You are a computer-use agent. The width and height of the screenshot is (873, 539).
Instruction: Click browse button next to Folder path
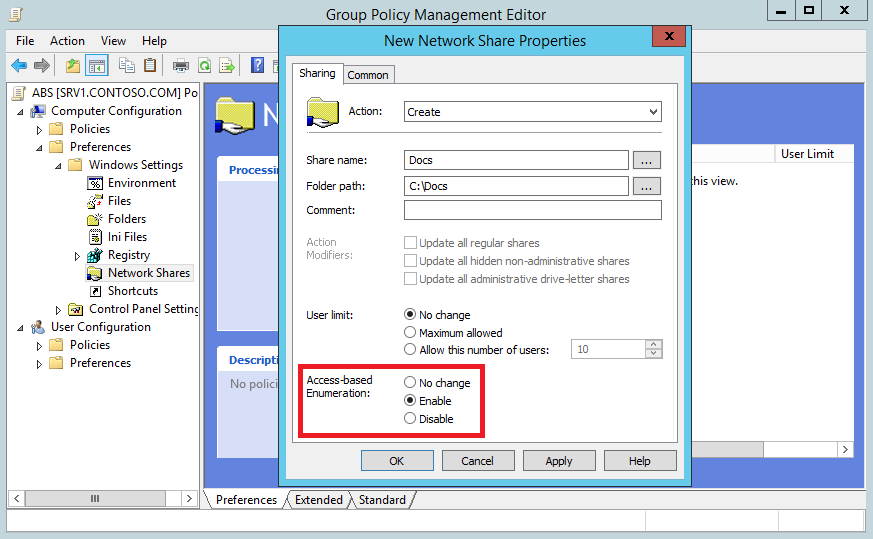[647, 186]
